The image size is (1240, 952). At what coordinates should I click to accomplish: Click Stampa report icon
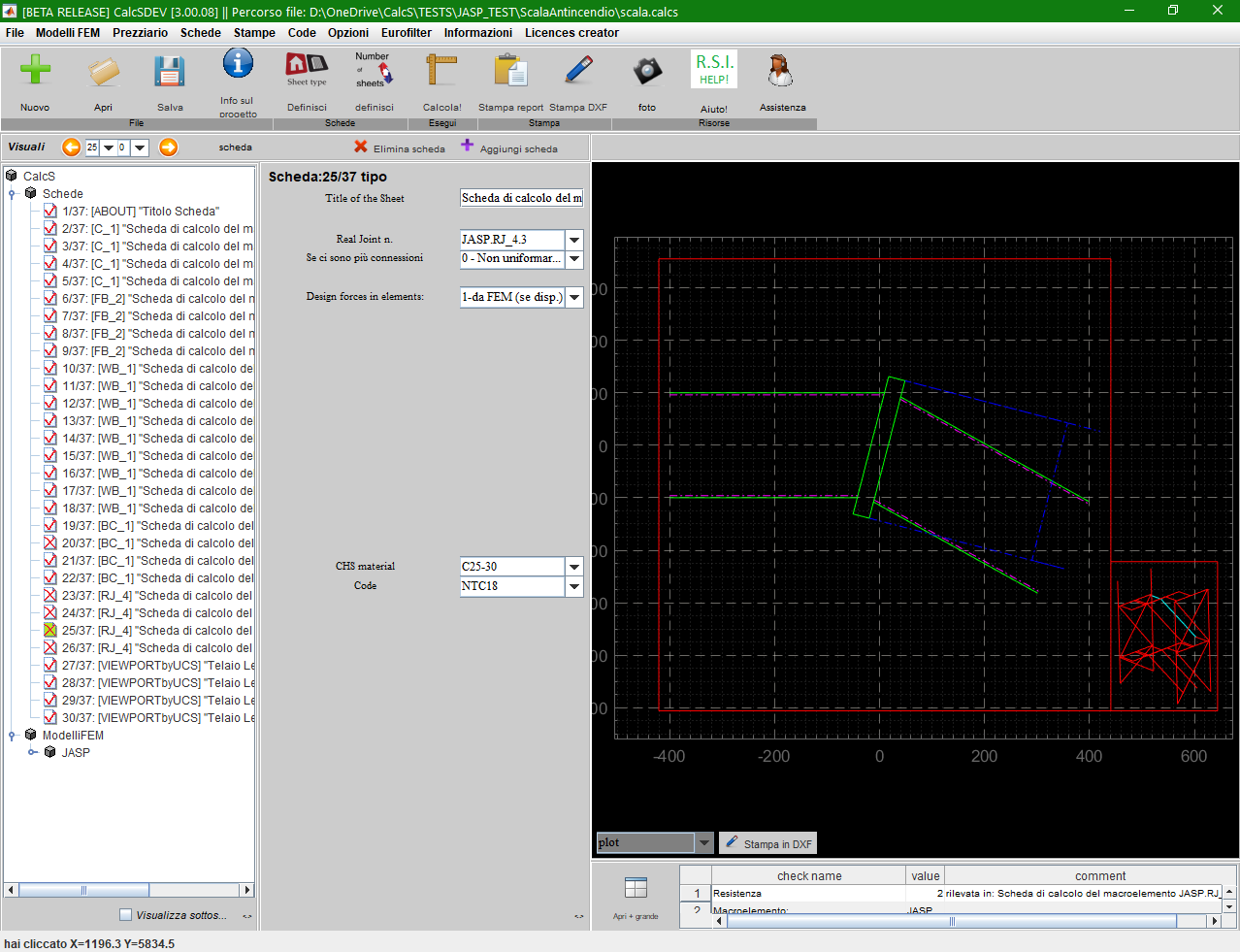(x=510, y=71)
